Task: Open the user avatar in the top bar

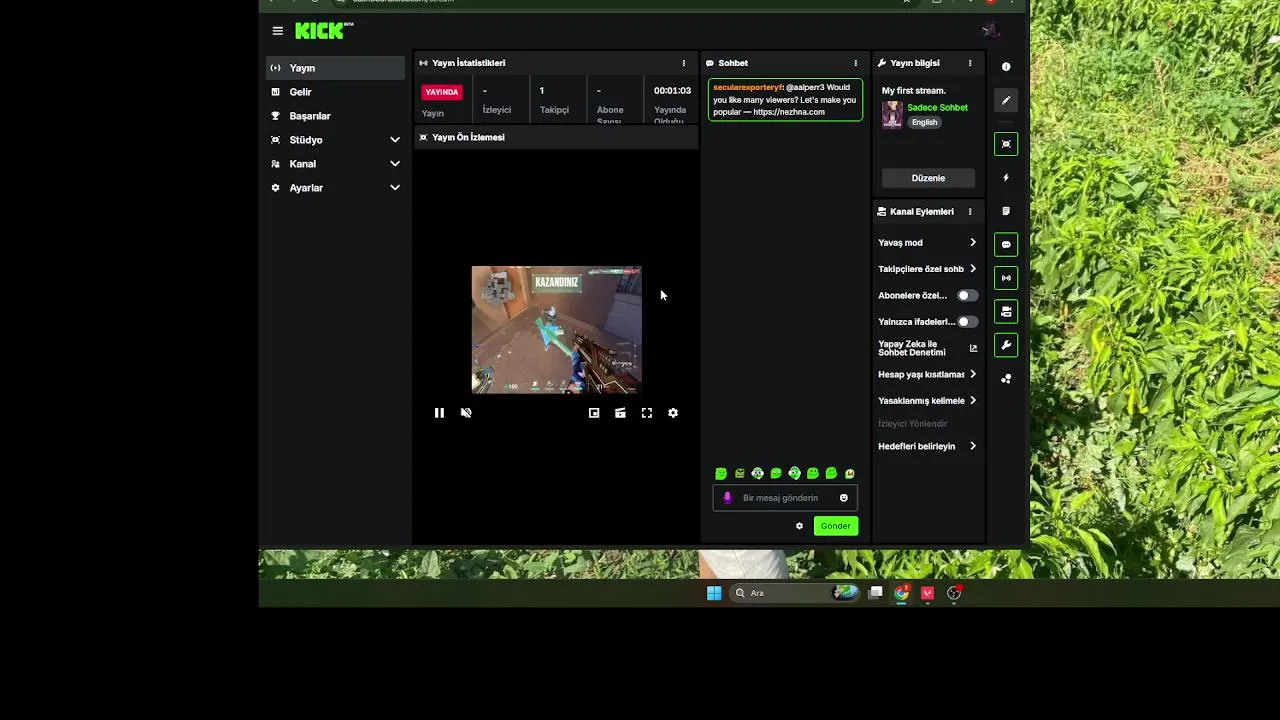Action: (990, 31)
